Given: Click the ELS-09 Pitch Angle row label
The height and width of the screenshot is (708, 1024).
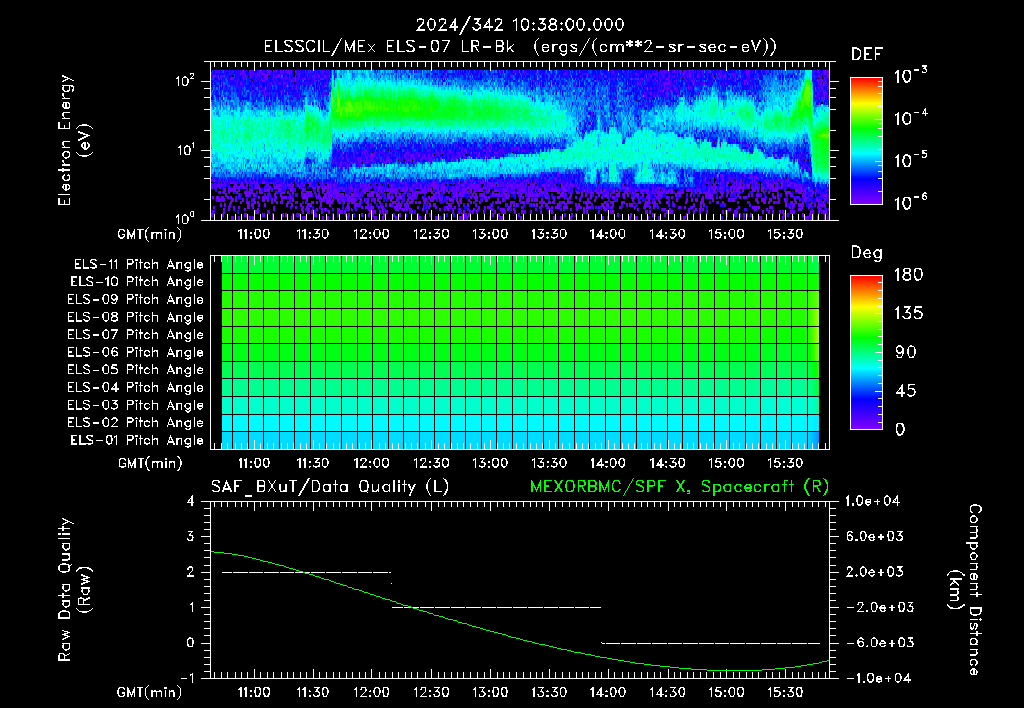Looking at the screenshot, I should 136,300.
